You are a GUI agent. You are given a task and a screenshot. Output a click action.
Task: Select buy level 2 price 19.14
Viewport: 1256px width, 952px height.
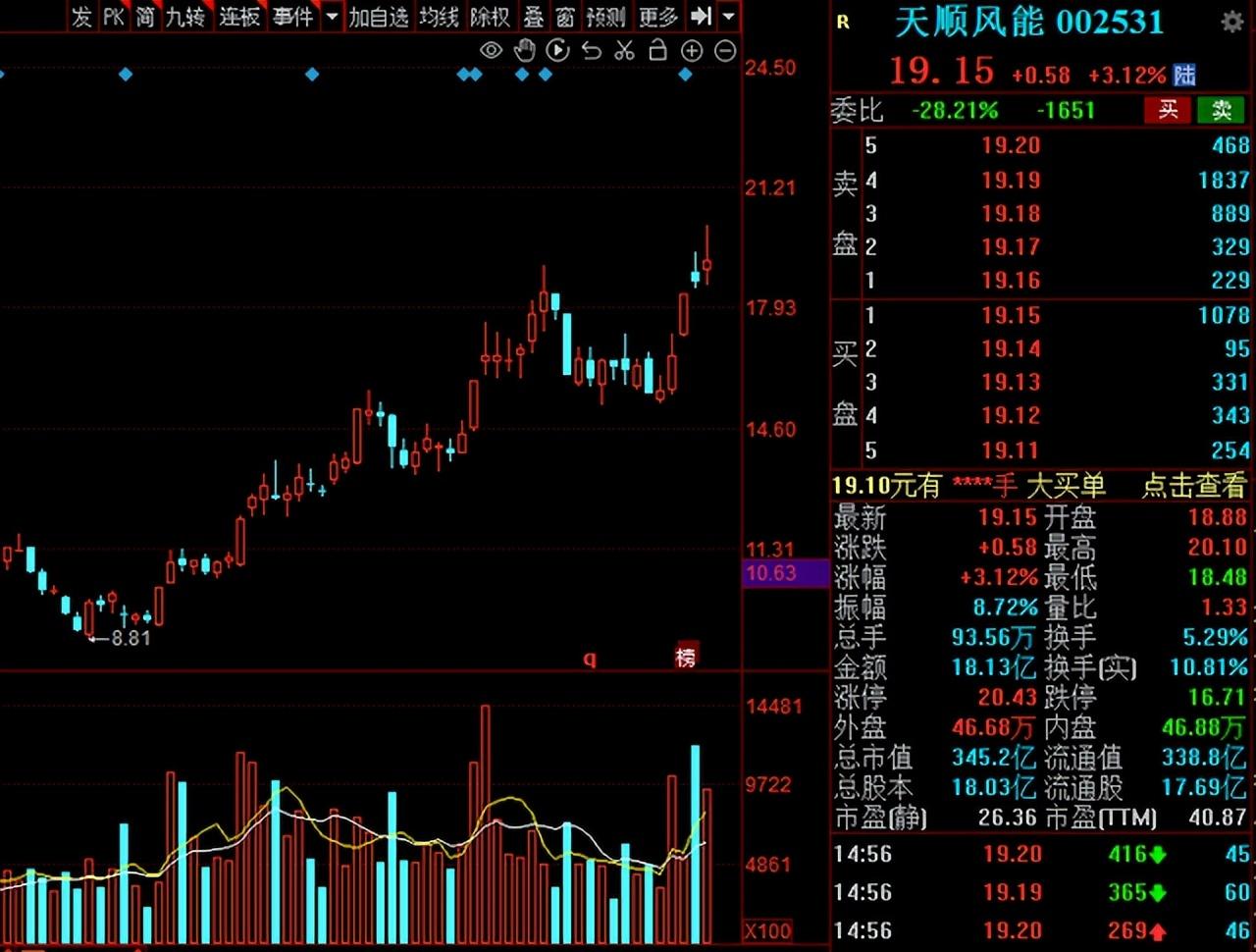1011,348
